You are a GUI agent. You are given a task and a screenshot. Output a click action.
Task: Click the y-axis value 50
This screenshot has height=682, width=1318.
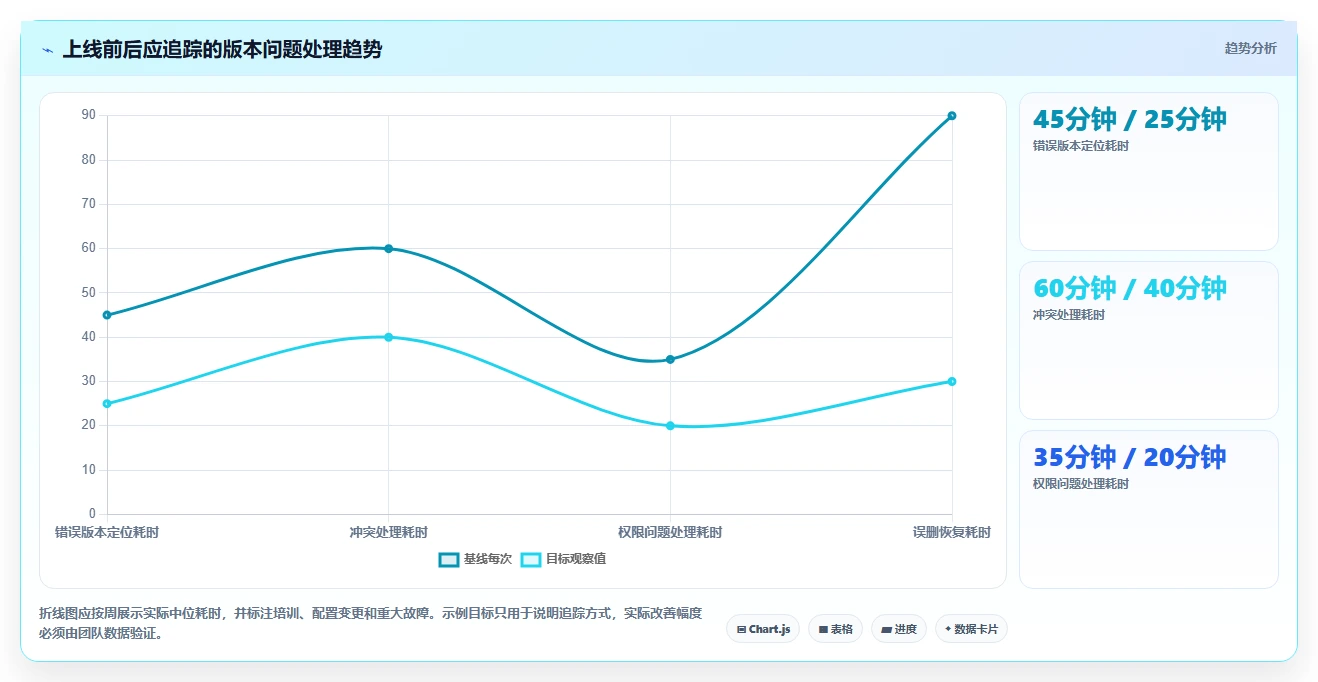point(89,292)
